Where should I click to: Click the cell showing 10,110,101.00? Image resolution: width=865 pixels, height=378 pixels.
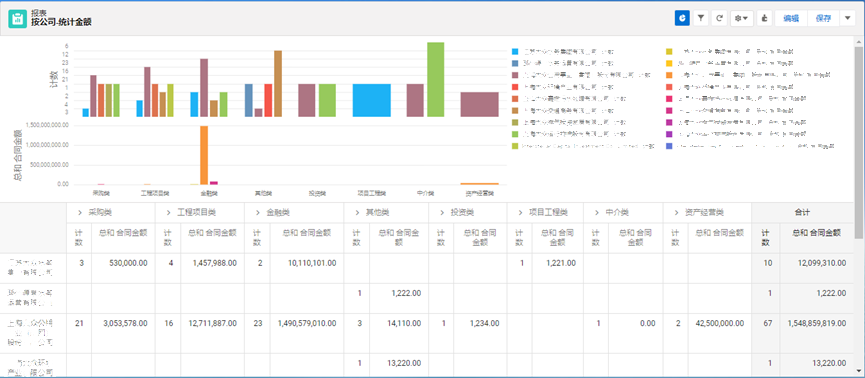pyautogui.click(x=307, y=268)
